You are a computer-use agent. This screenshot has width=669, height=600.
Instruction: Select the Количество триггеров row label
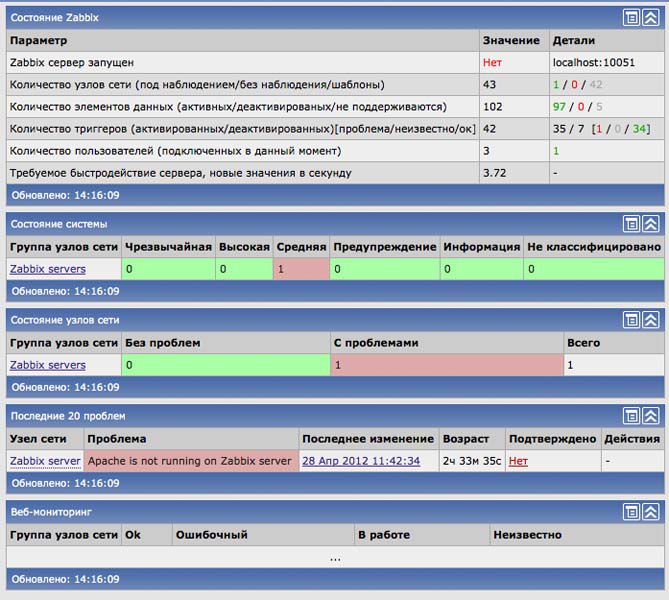(x=243, y=129)
